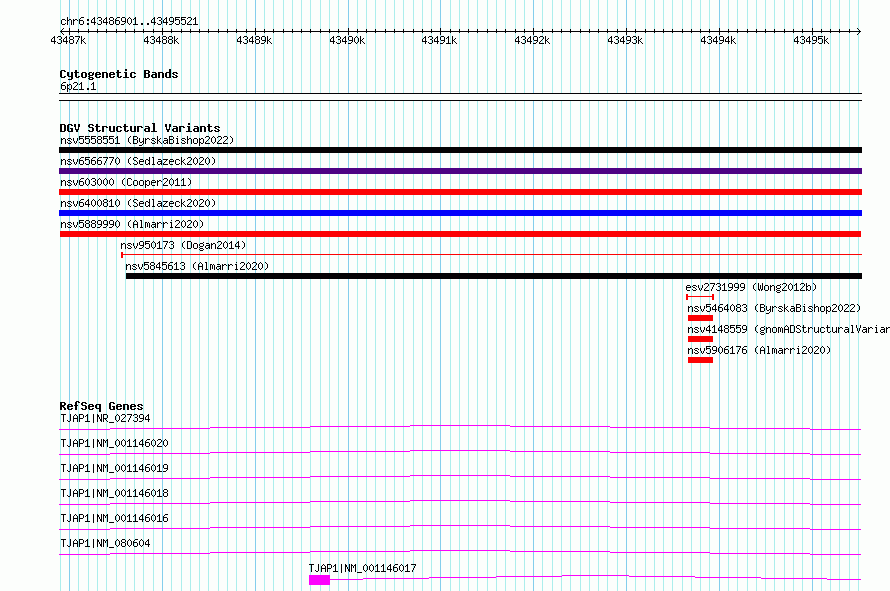Click the purple bar of nsv6566770
The height and width of the screenshot is (591, 890).
point(460,171)
